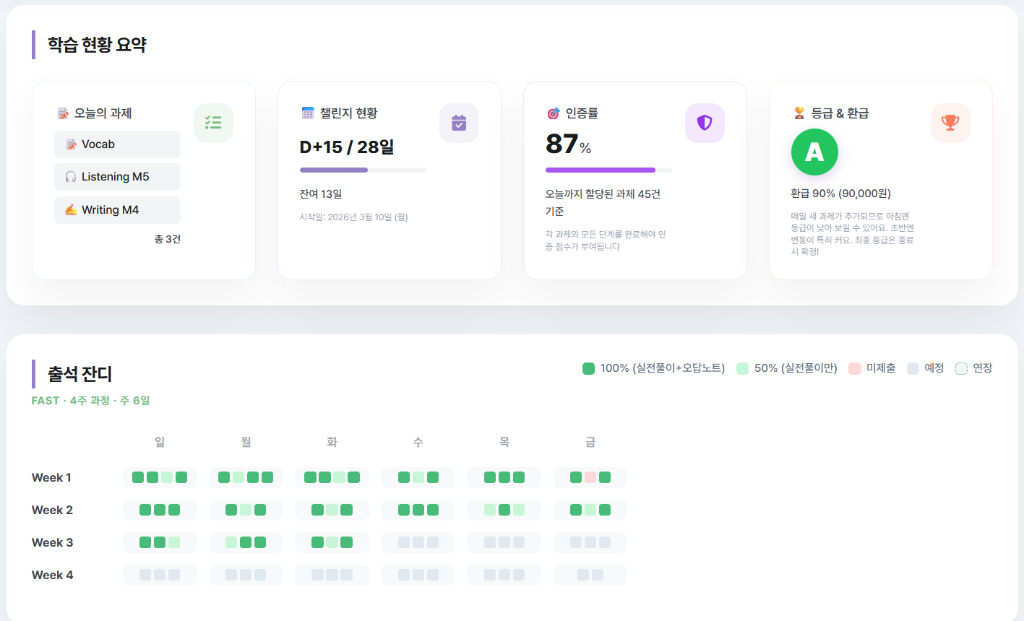
Task: Click the green checklist icon in 오늘의 과제 card
Action: (213, 123)
